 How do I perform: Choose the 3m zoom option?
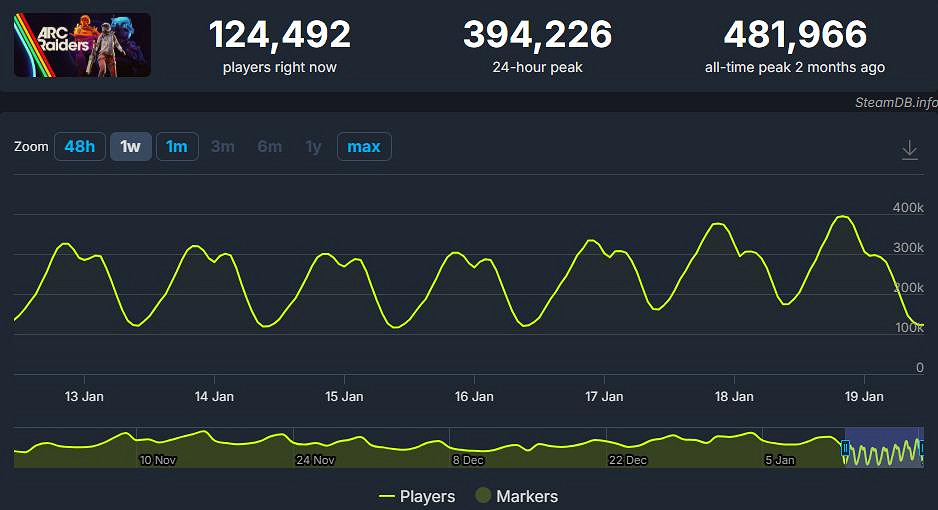(x=222, y=147)
